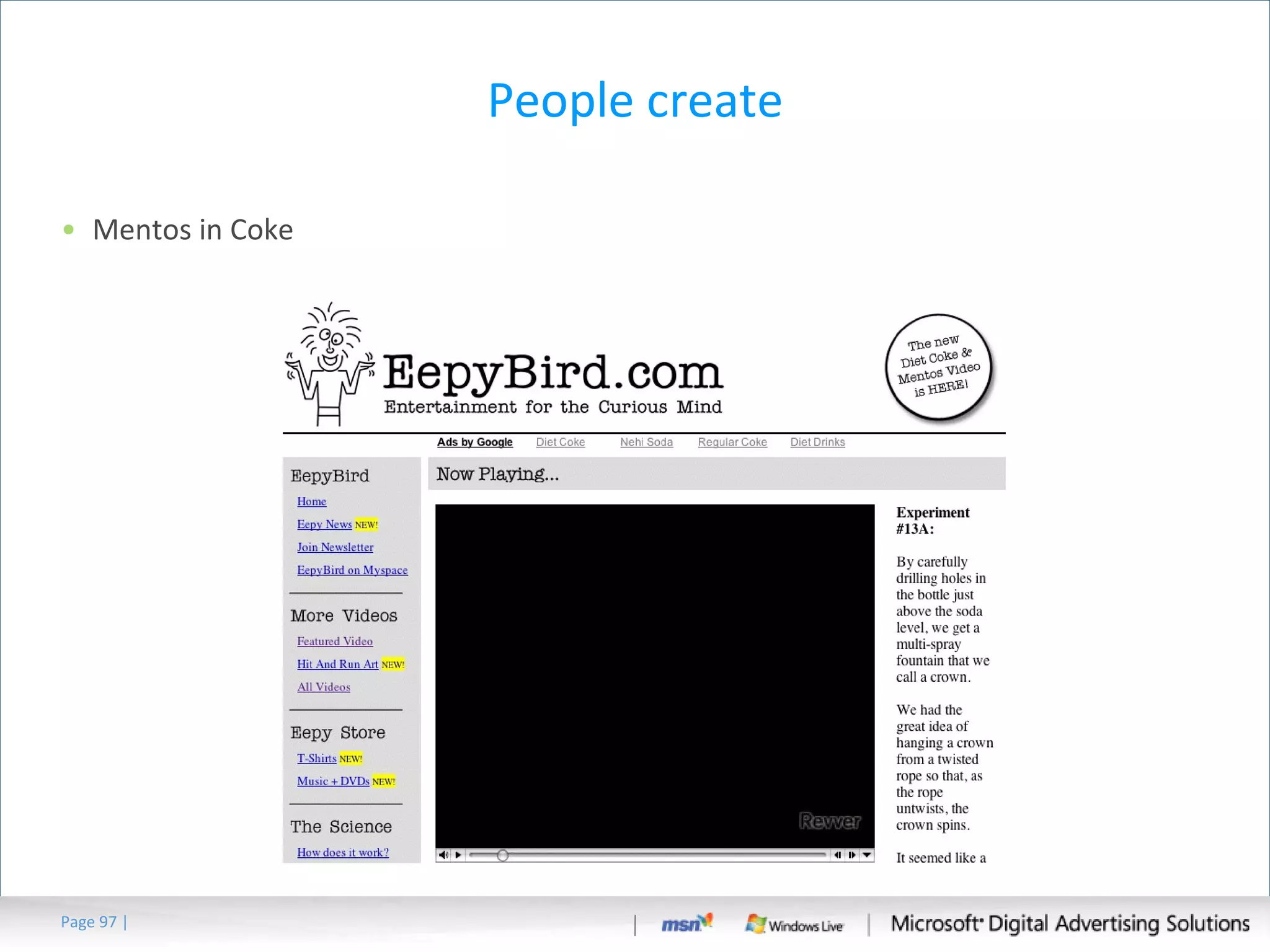1270x952 pixels.
Task: Open the video player dropdown arrow
Action: [867, 855]
